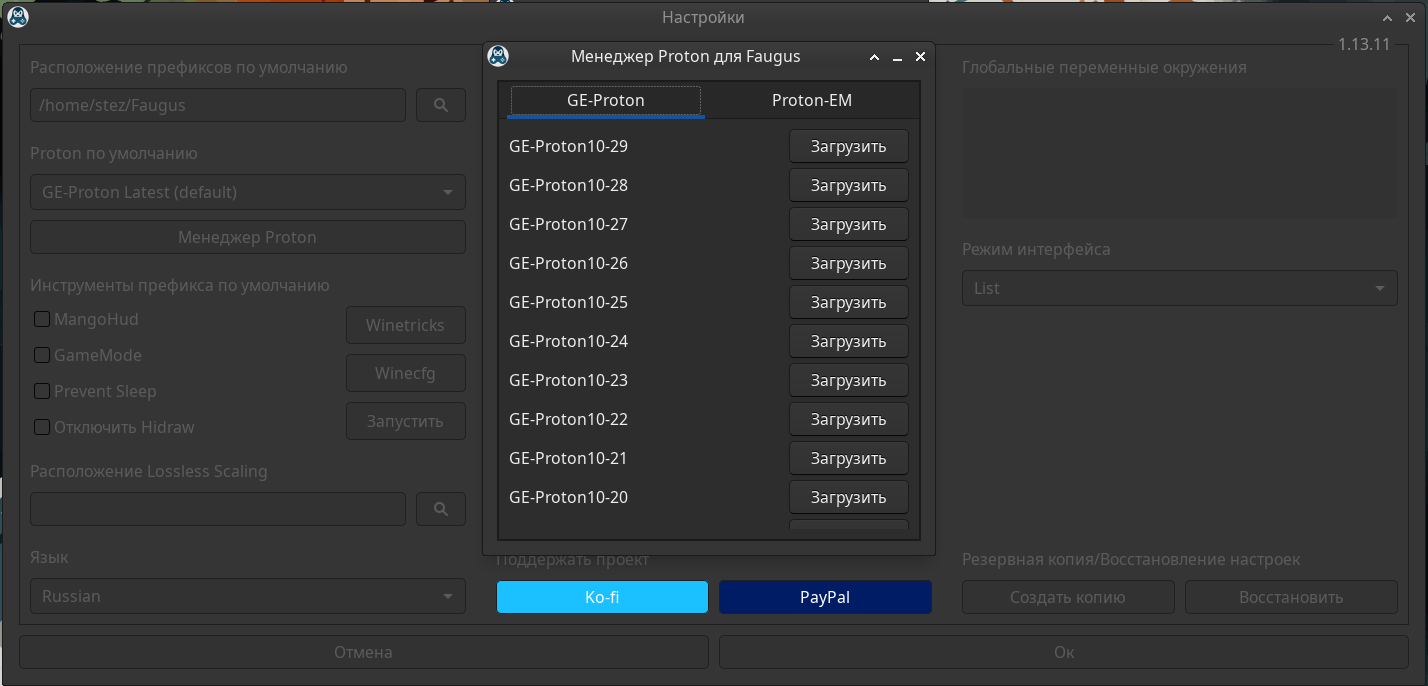Click the blue Ko-fi support button
Screen dimensions: 1428x686
(602, 597)
